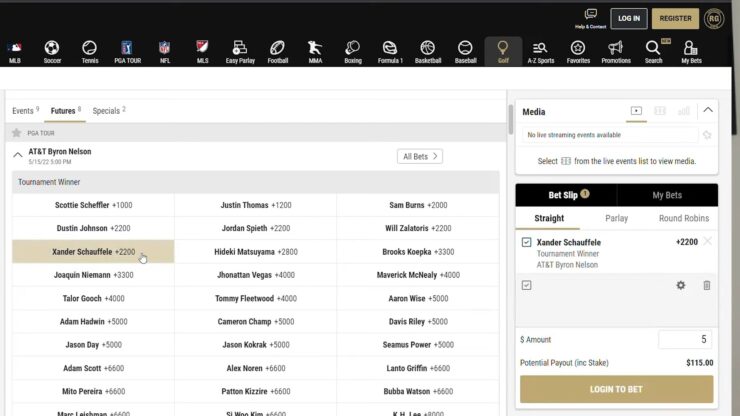Switch Media panel to stats chart view
Screen dimensions: 740x416
coord(683,111)
